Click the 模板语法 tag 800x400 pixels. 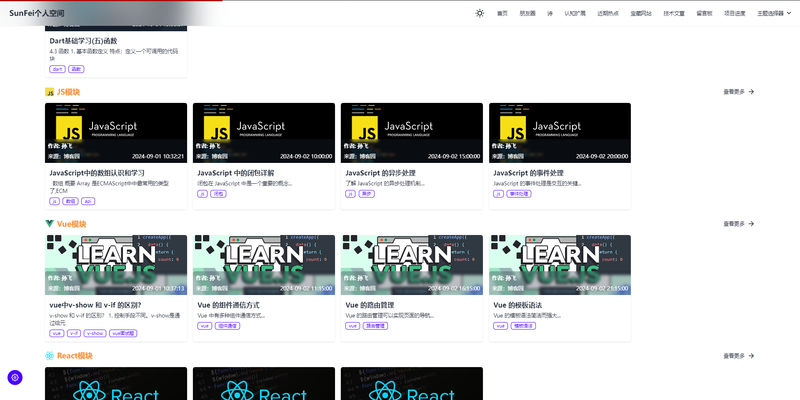pyautogui.click(x=523, y=326)
